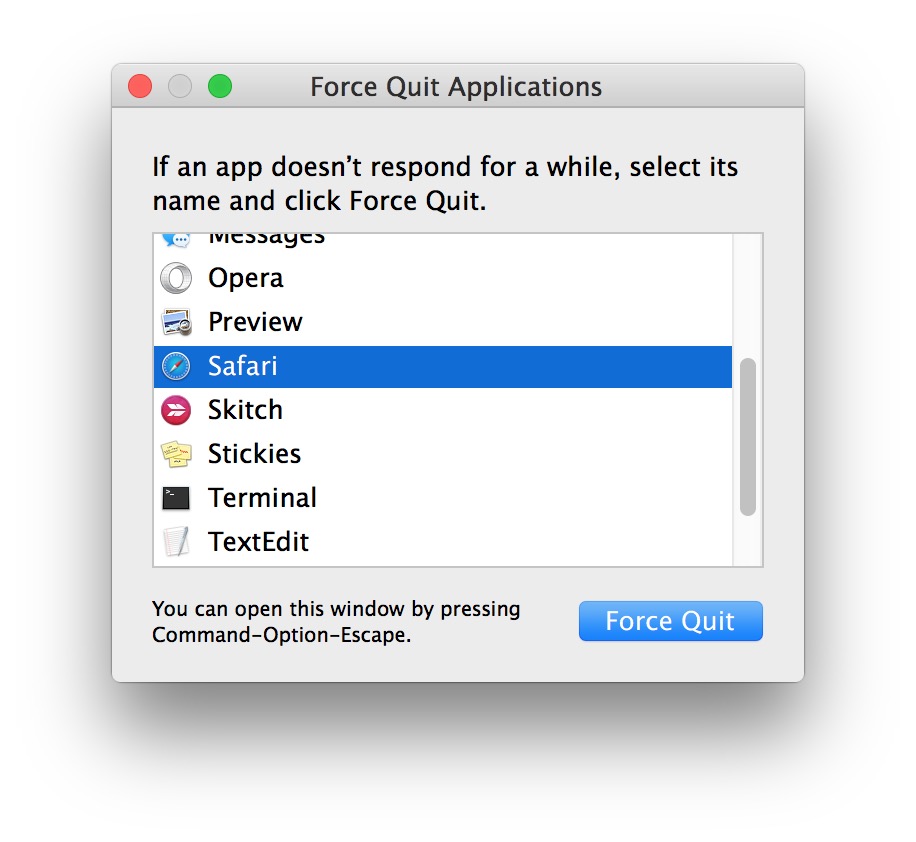Select Preview in the app list
916x842 pixels.
(x=443, y=322)
